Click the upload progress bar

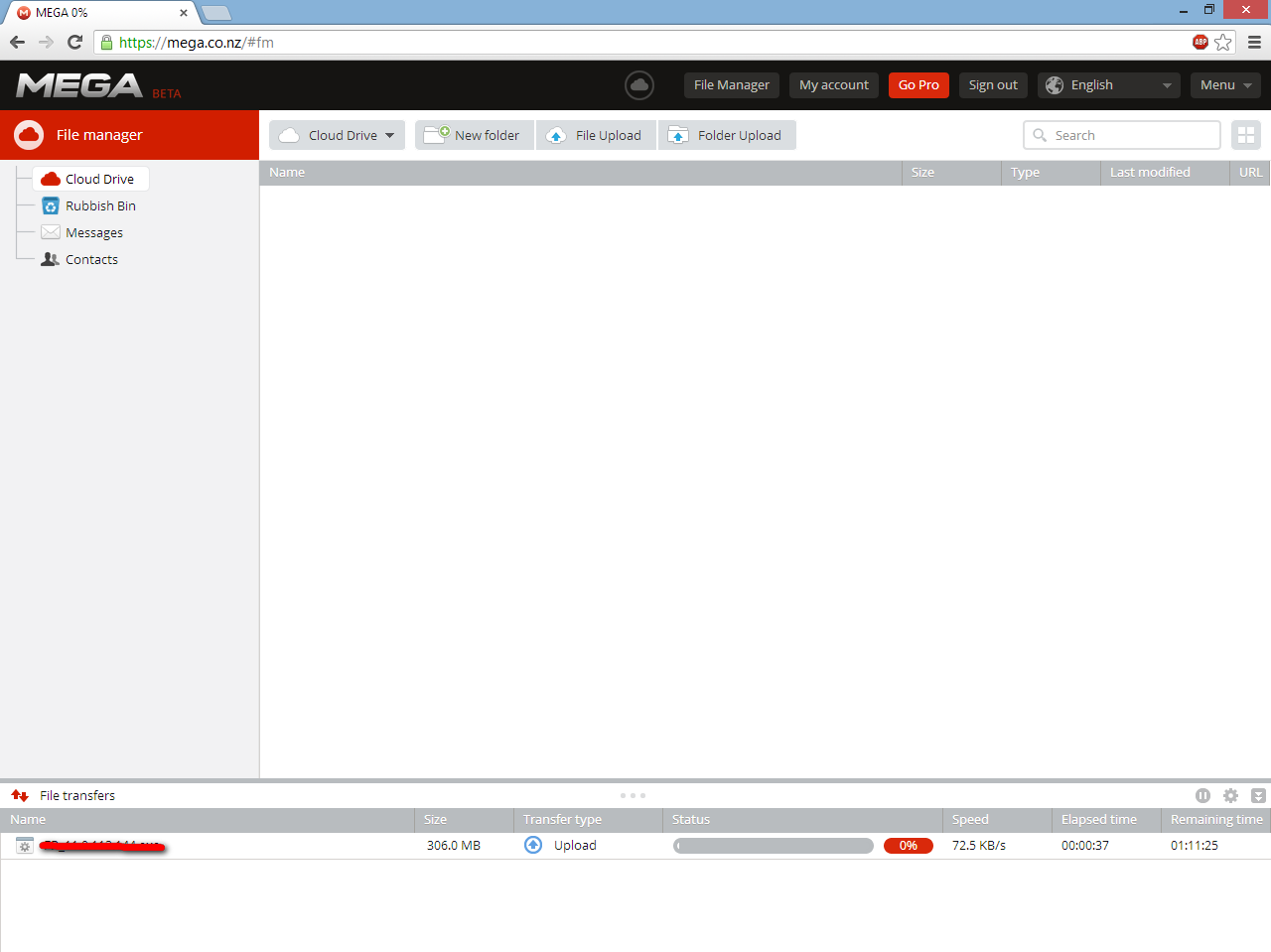[774, 846]
